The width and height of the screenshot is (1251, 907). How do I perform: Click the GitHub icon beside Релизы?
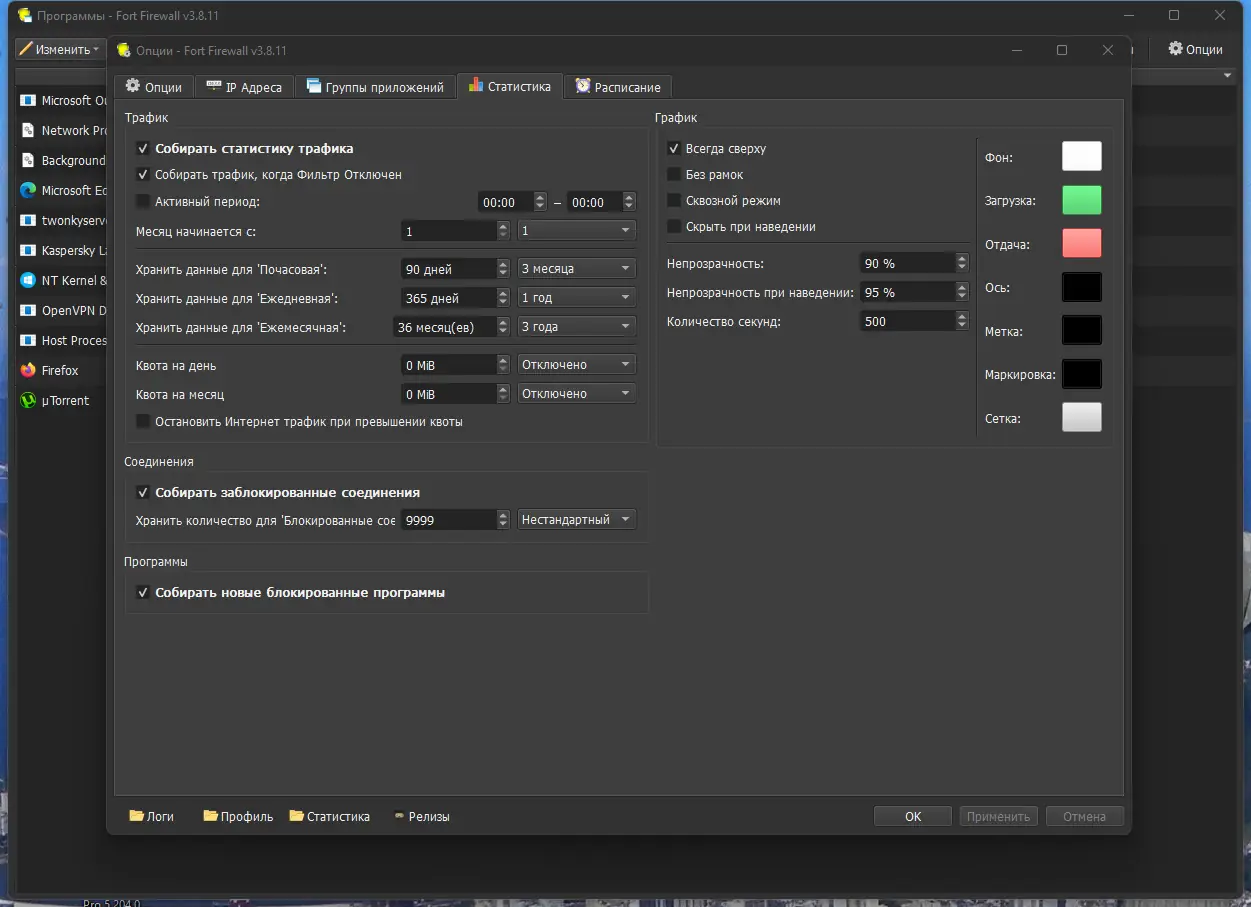pos(399,816)
